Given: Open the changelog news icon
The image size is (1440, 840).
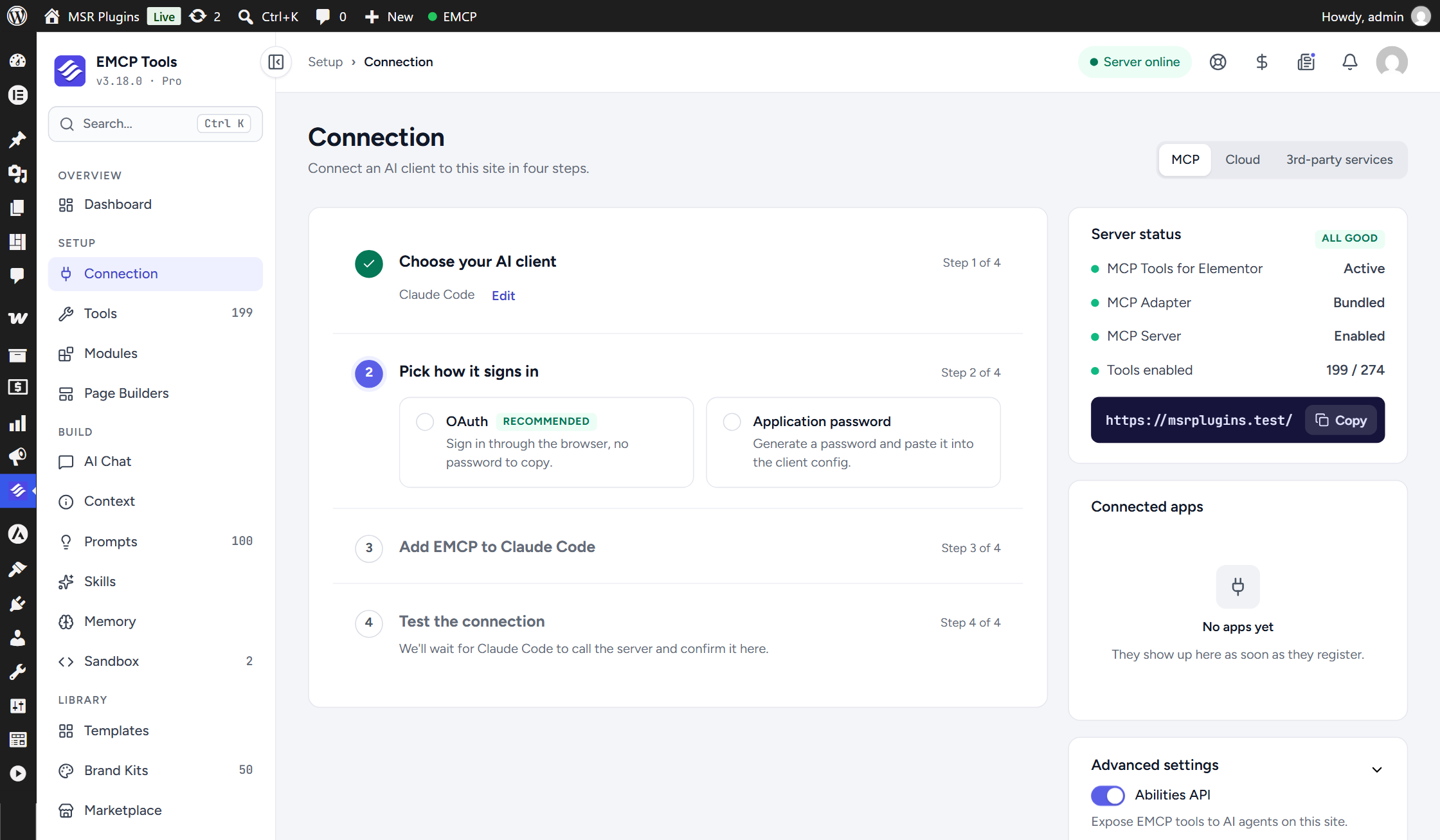Looking at the screenshot, I should 1306,62.
